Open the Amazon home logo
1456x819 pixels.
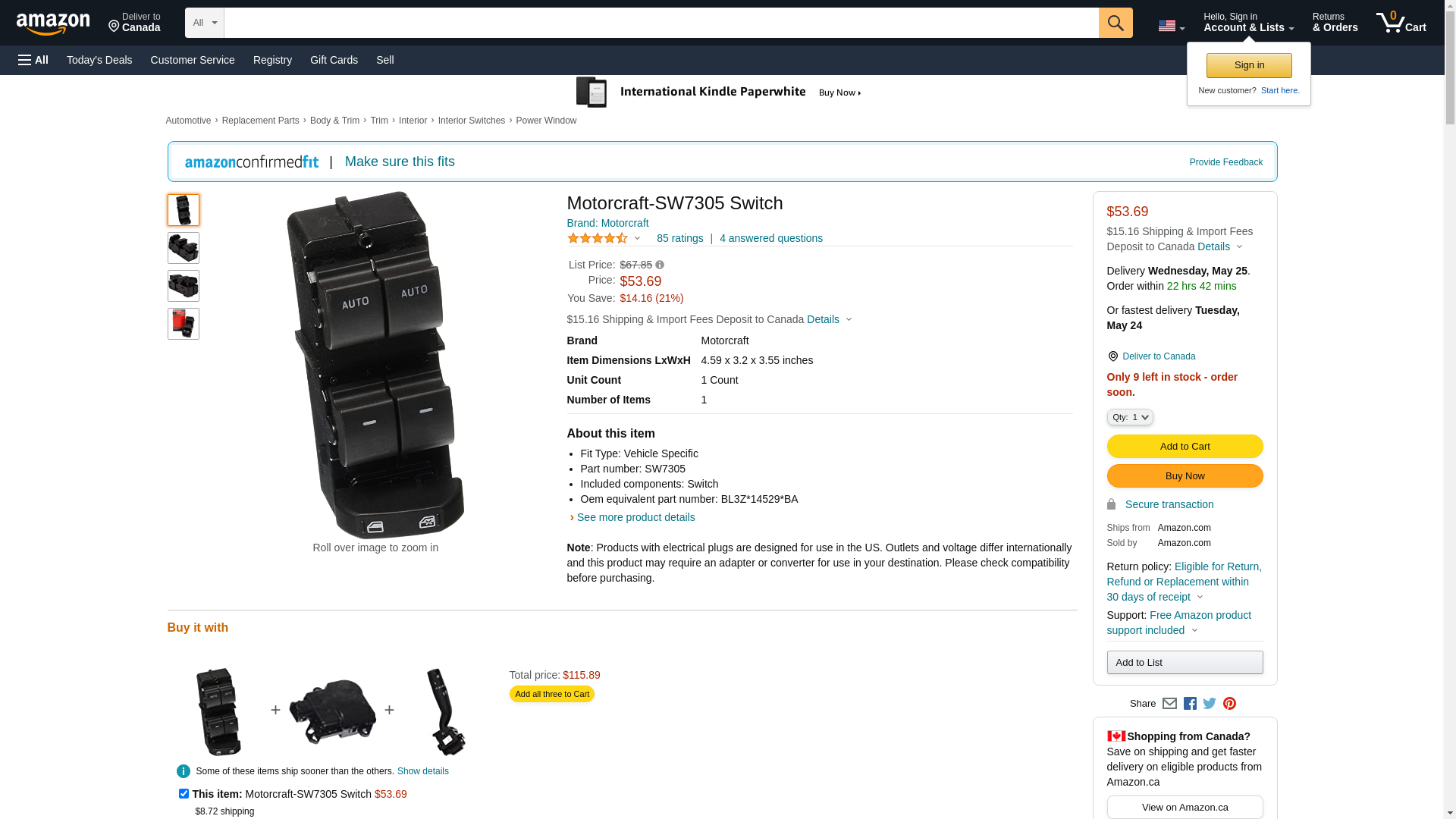(53, 24)
